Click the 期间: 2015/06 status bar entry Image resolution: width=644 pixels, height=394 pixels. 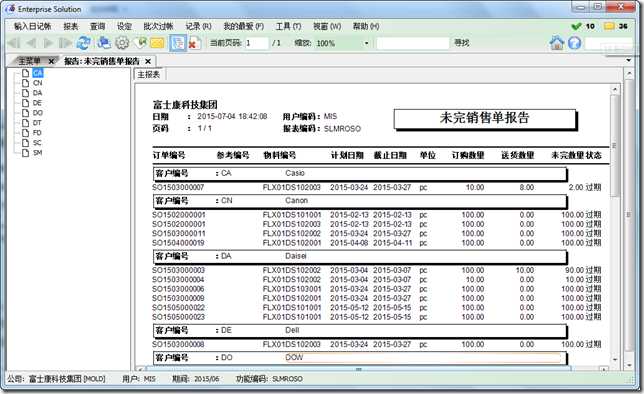click(x=196, y=378)
